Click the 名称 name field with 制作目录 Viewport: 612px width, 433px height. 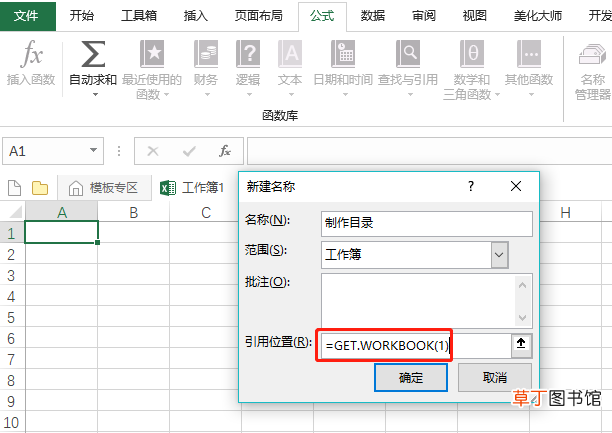[x=427, y=223]
